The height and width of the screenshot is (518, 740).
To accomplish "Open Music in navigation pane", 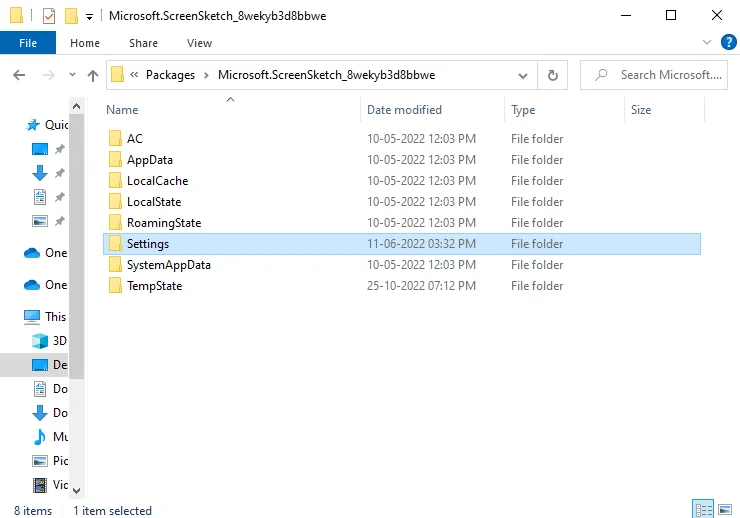I will tap(49, 437).
